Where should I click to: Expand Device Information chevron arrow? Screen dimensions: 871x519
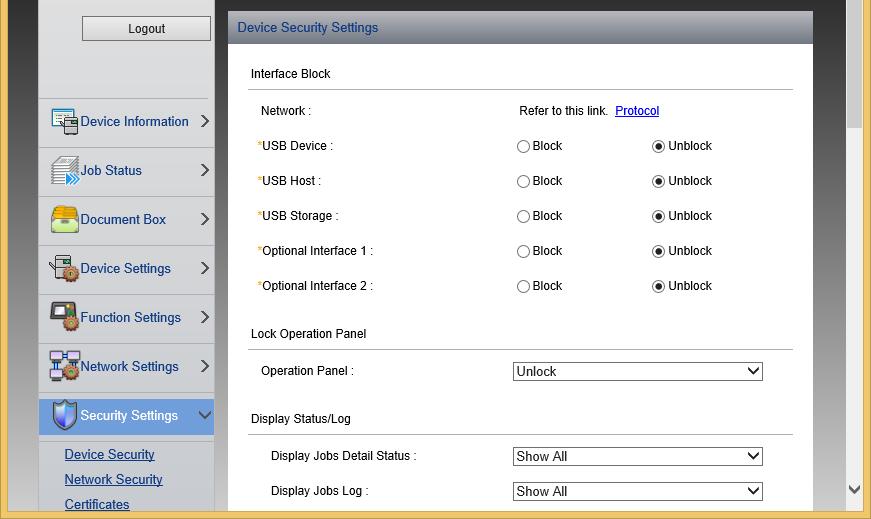point(204,121)
